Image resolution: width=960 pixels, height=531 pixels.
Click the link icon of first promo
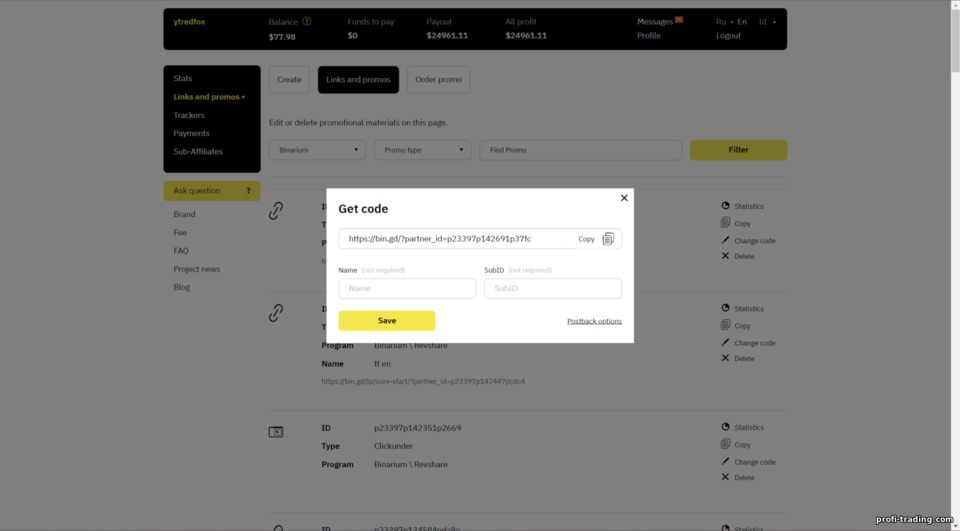276,211
